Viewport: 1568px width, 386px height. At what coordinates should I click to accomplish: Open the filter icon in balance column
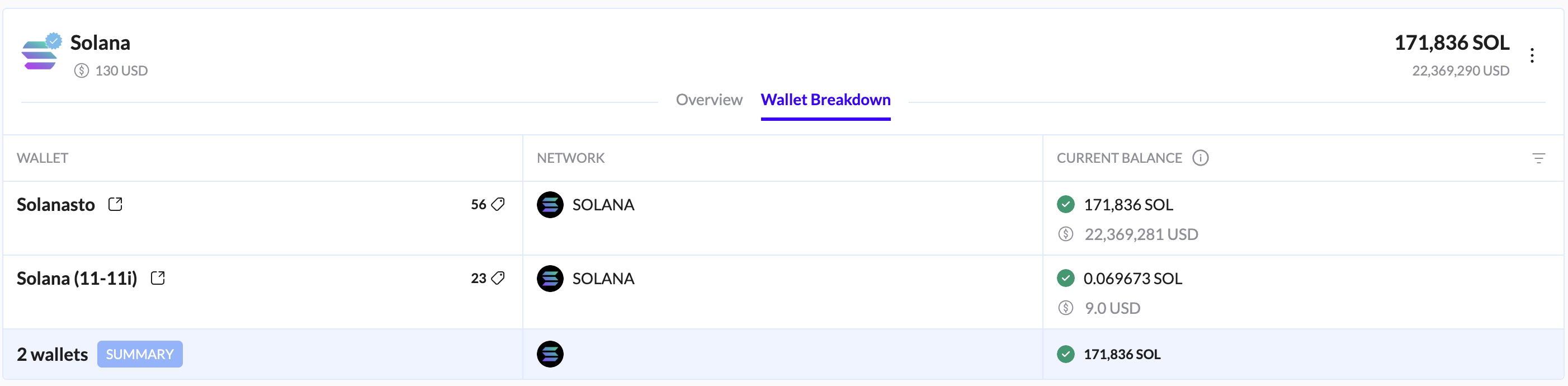click(1538, 158)
